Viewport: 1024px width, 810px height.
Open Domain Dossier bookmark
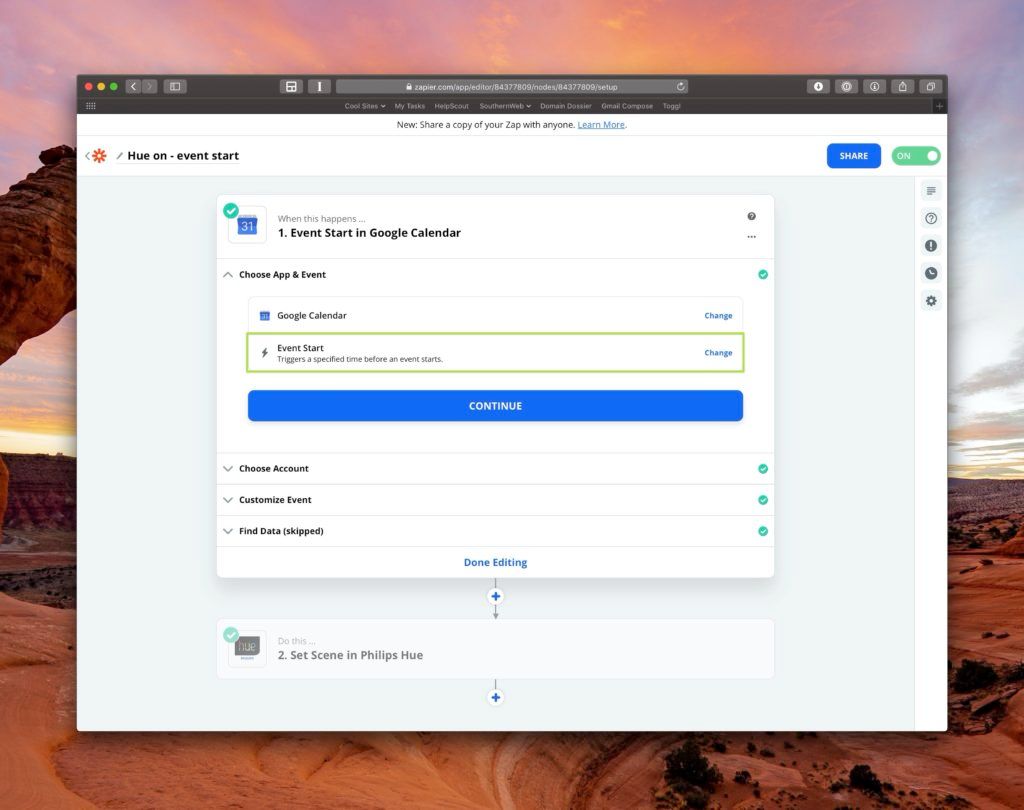(566, 106)
